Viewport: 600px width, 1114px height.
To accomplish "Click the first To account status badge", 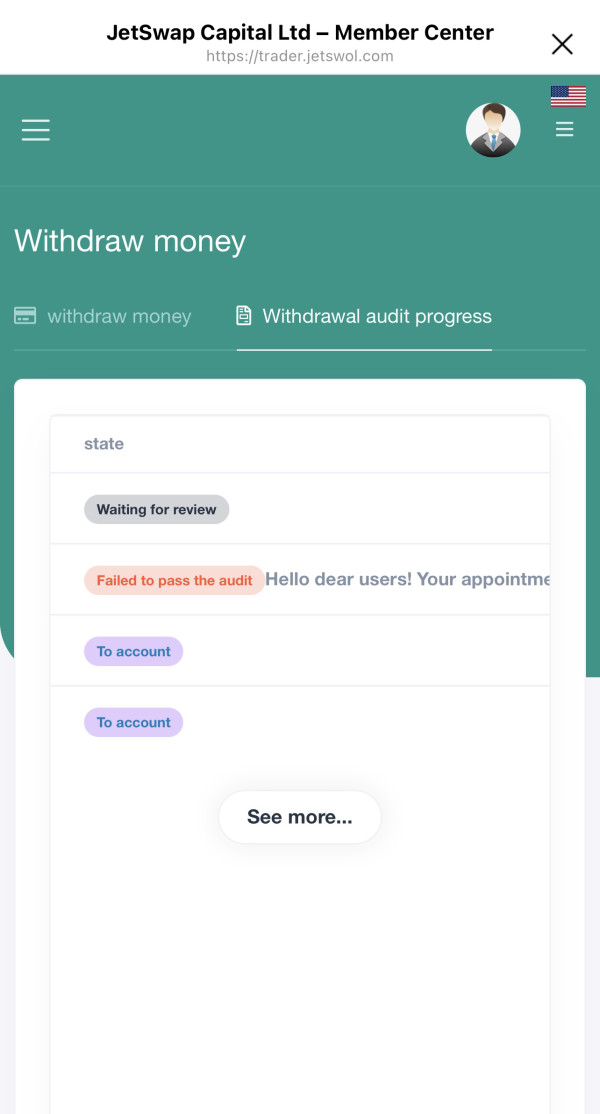I will pyautogui.click(x=133, y=652).
